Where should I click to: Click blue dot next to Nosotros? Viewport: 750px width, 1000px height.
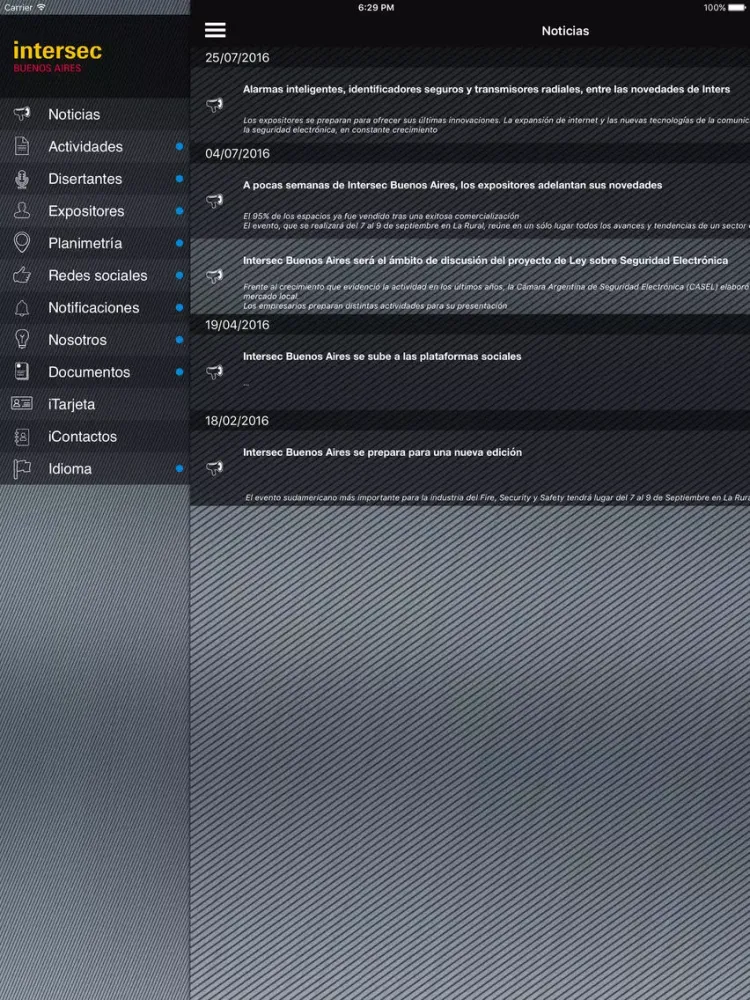tap(179, 340)
